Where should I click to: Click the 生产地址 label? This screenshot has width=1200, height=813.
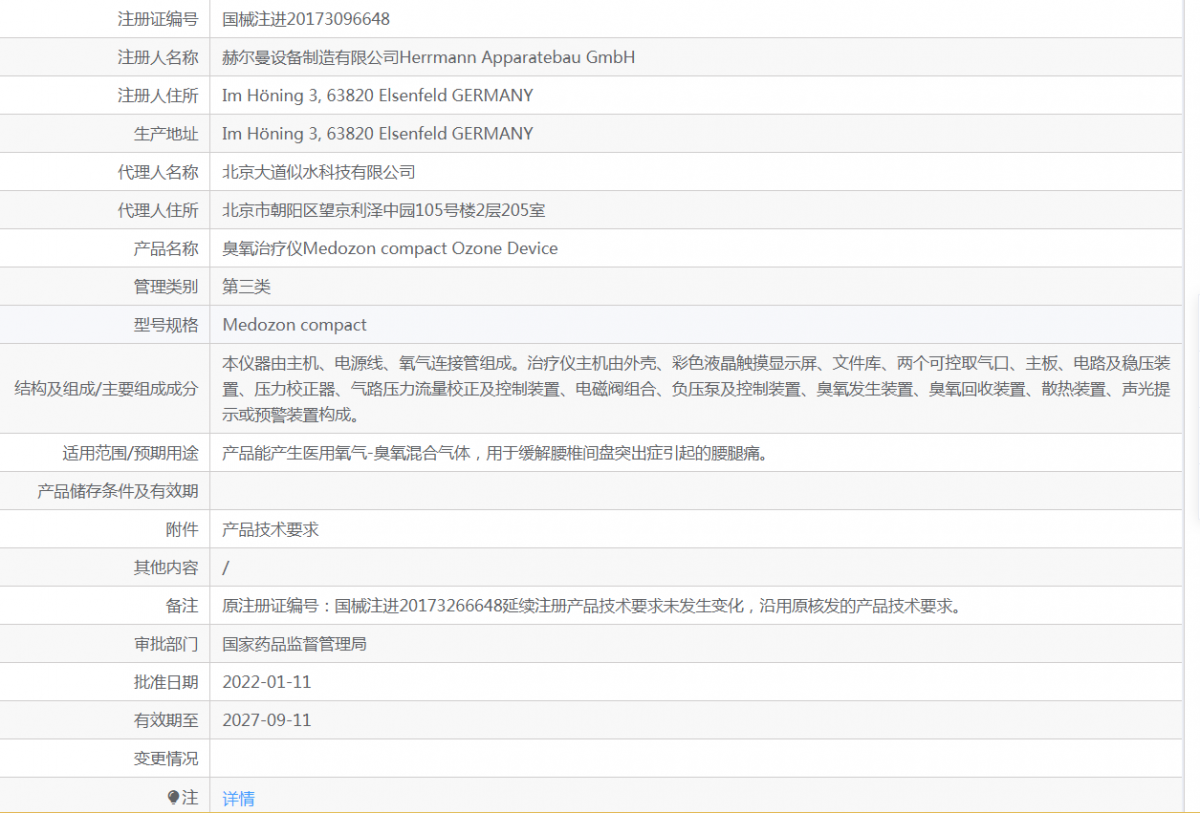point(166,133)
